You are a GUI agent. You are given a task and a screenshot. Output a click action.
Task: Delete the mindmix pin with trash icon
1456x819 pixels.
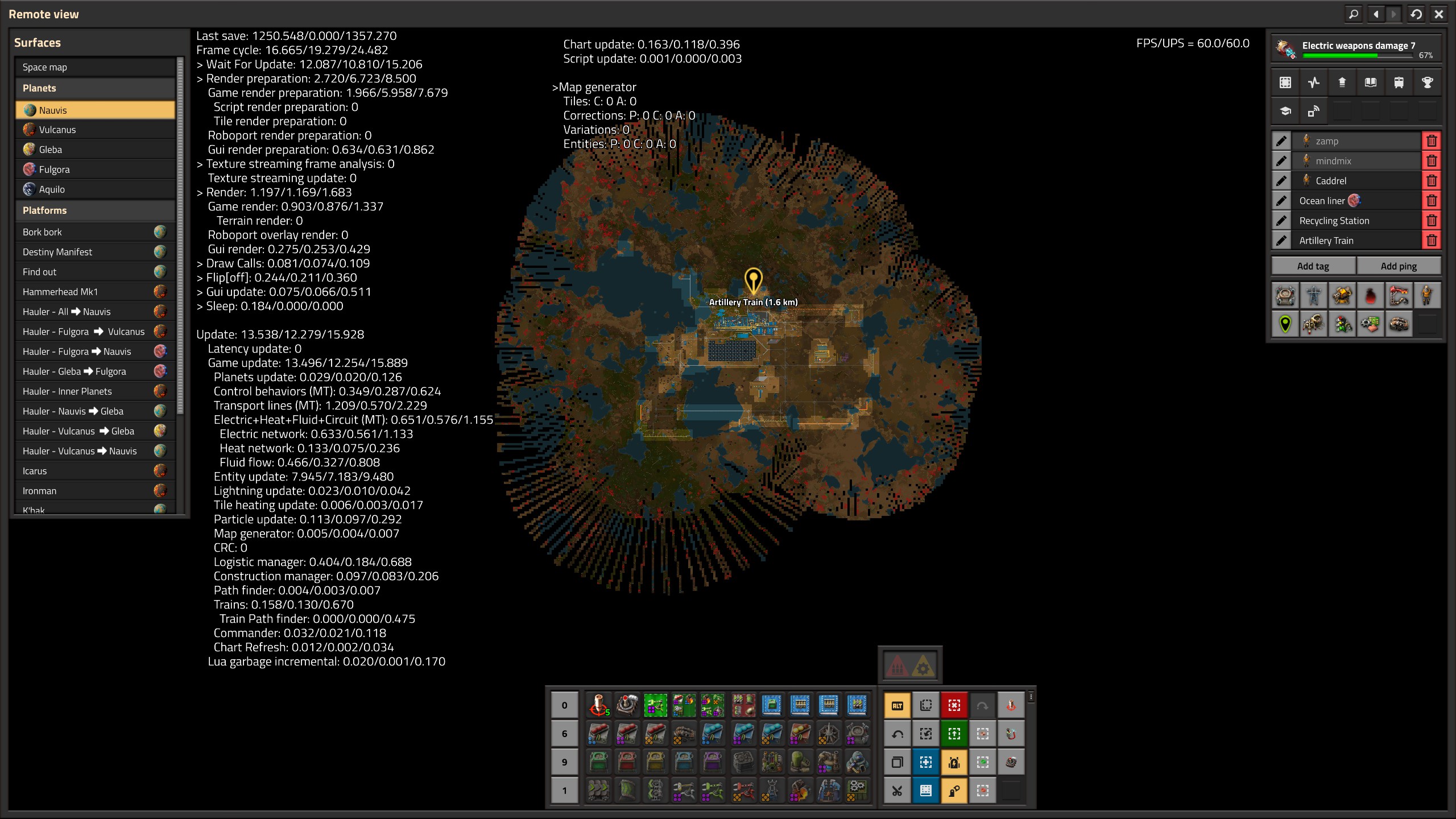pos(1432,161)
